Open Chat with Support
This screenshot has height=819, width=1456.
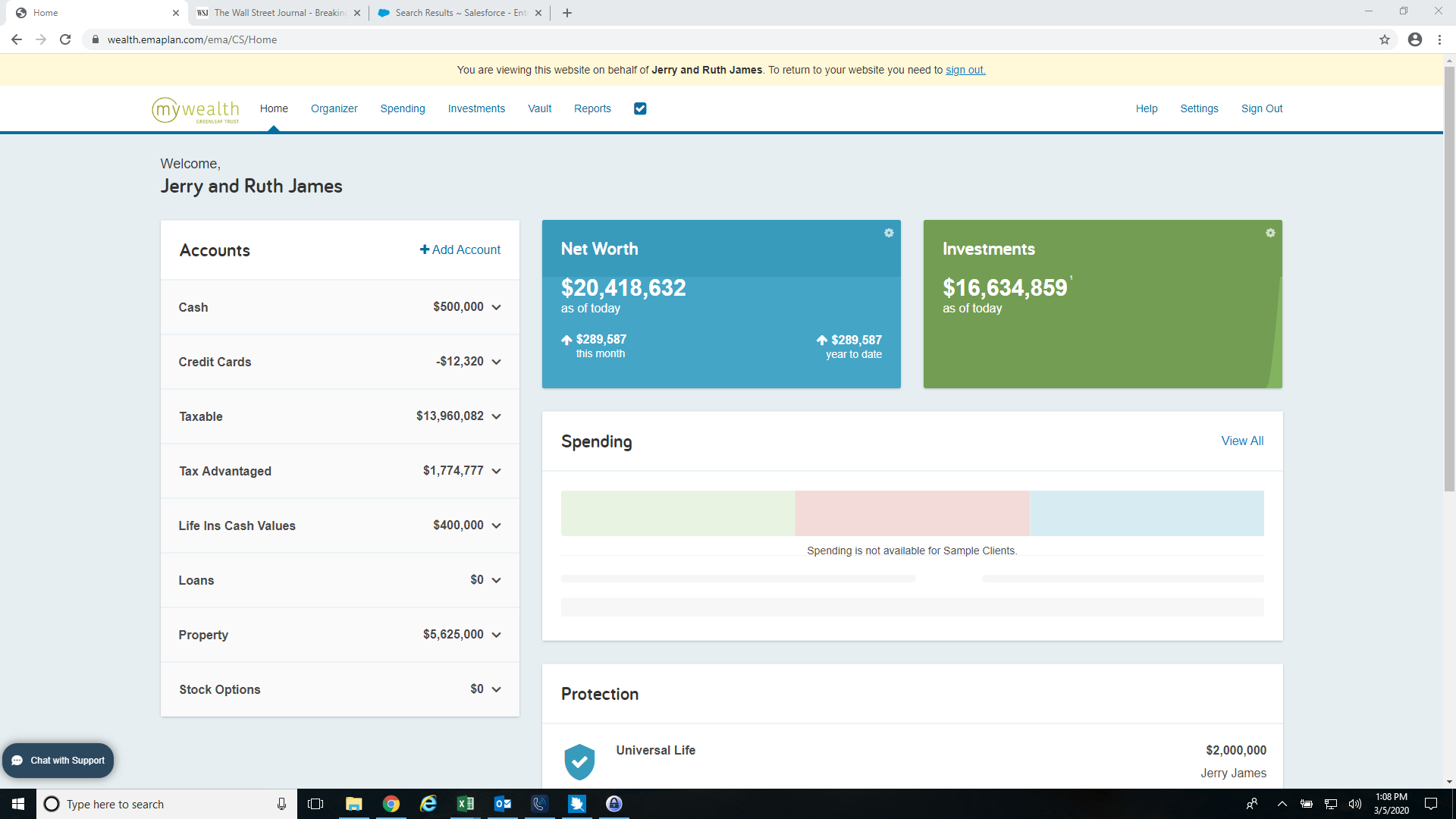pyautogui.click(x=58, y=760)
